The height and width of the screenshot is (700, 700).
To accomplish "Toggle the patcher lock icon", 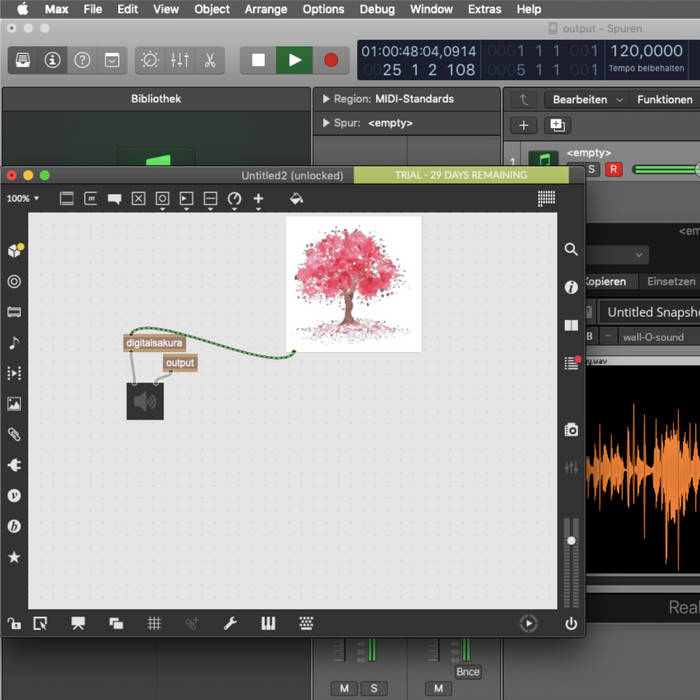I will [14, 623].
